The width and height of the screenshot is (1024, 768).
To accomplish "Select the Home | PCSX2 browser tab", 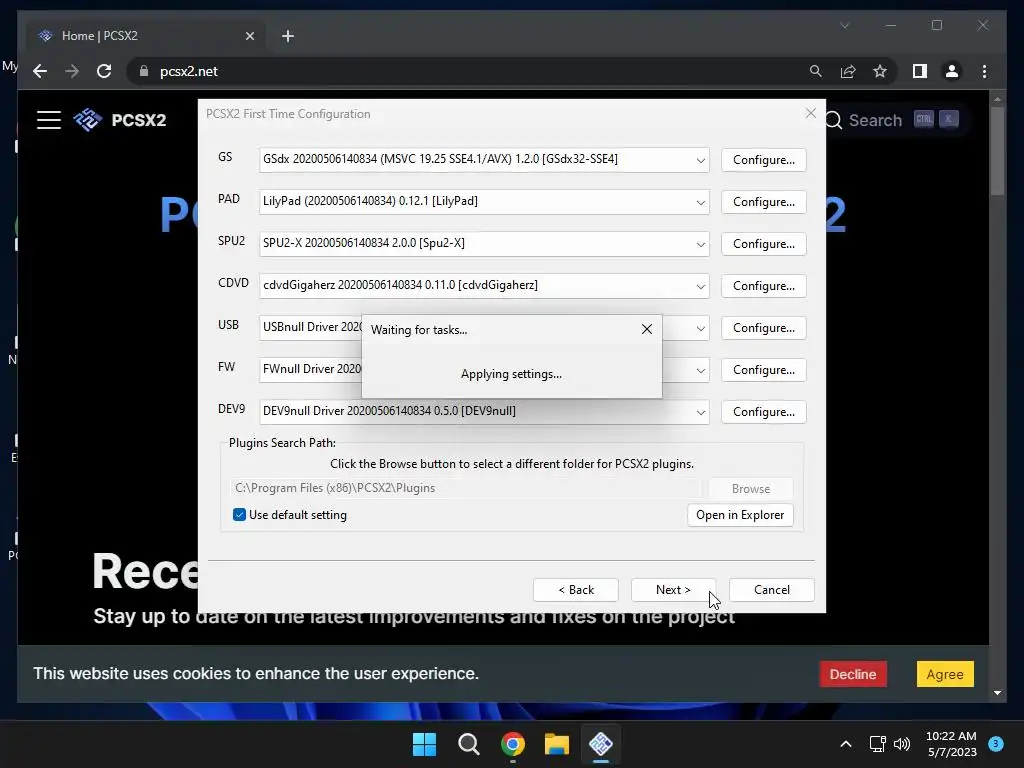I will (x=146, y=36).
